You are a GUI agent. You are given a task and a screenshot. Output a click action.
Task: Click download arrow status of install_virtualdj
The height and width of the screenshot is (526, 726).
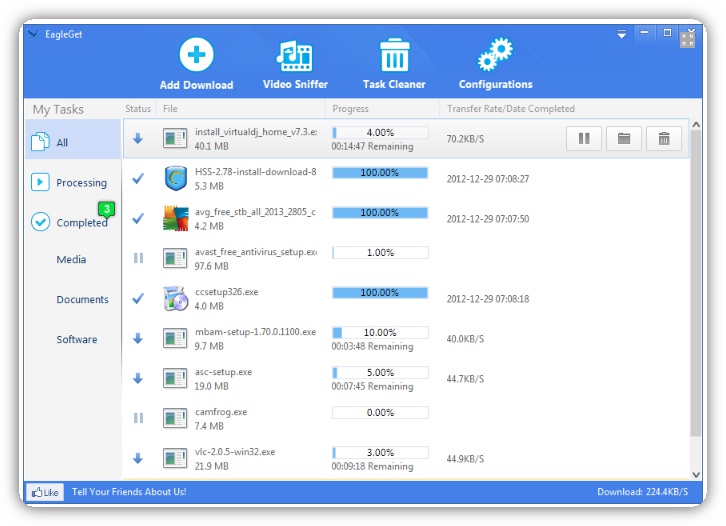[x=138, y=138]
